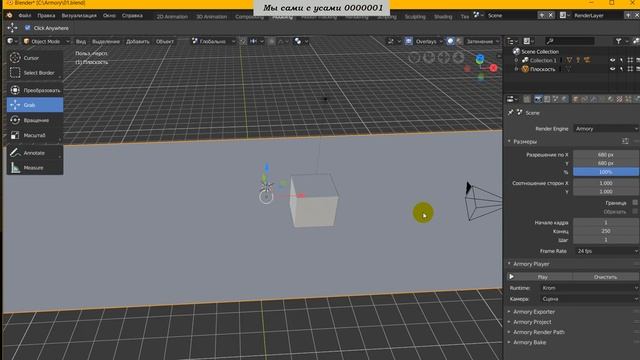Viewport: 640px width, 360px height.
Task: Open the Правка menu
Action: pos(46,16)
